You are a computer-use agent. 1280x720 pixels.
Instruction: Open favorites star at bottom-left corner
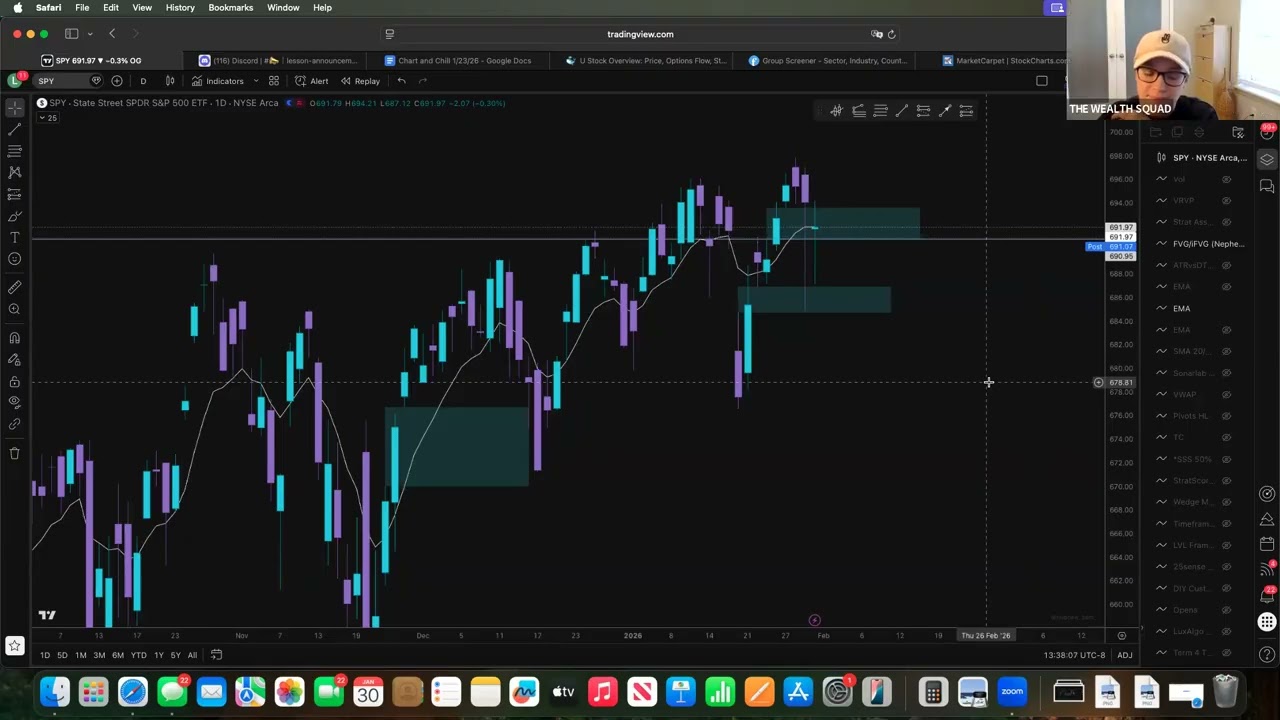pos(15,646)
